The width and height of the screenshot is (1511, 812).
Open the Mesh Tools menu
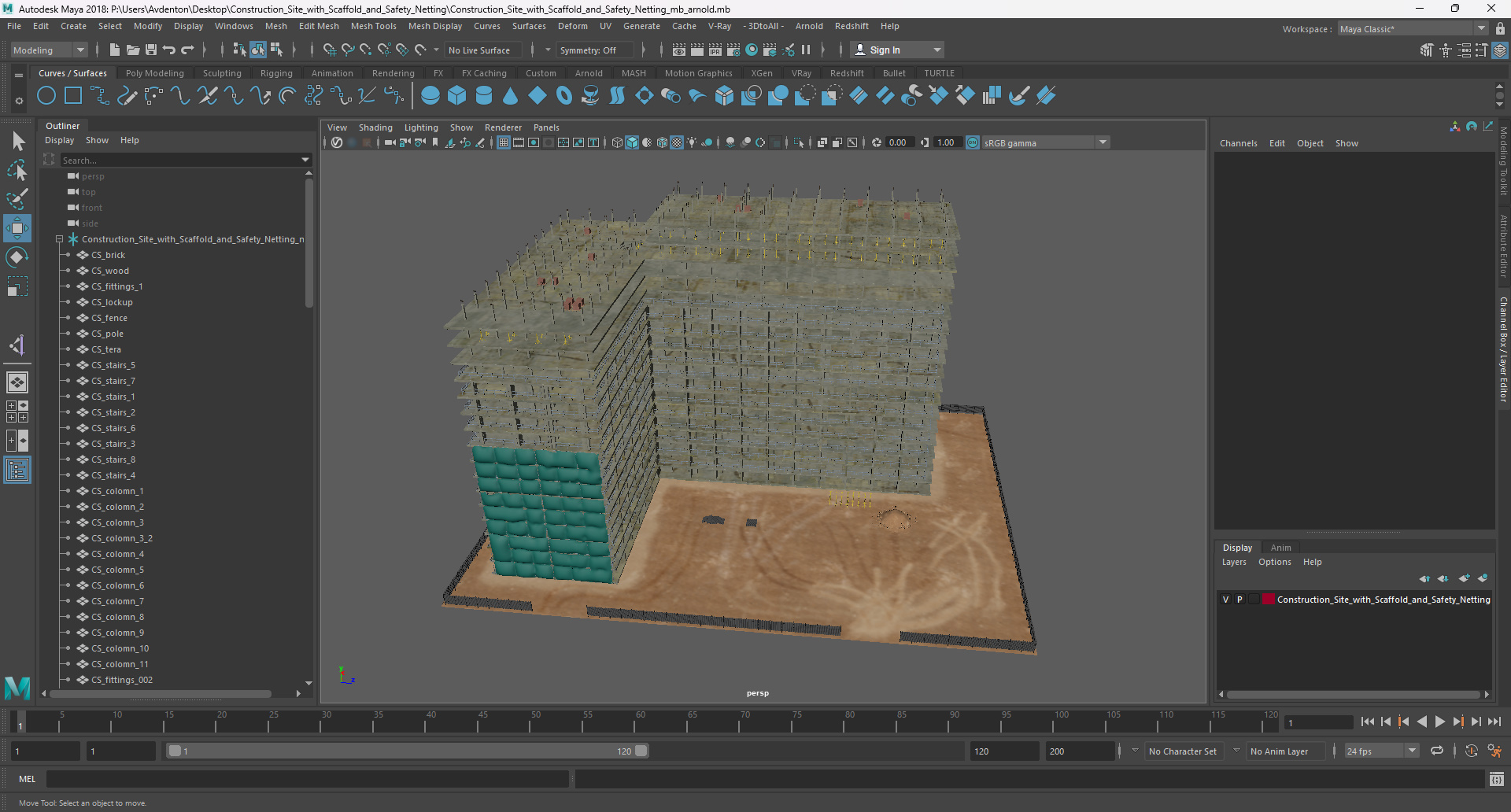pos(373,26)
